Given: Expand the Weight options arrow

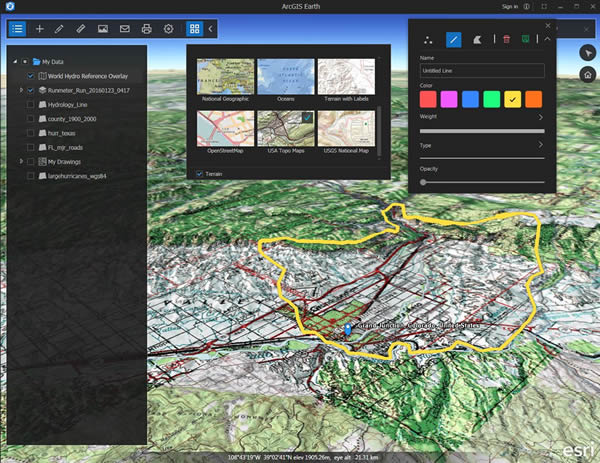Looking at the screenshot, I should 541,117.
